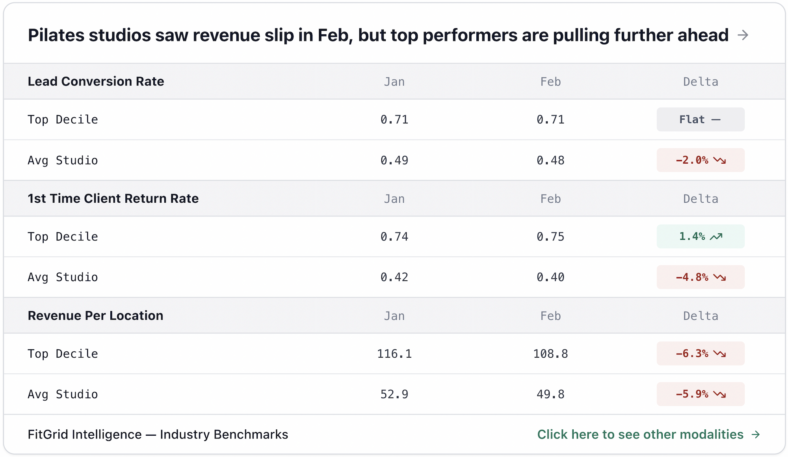Click the green 1.4% upward trend badge
This screenshot has height=457, width=788.
[x=700, y=237]
